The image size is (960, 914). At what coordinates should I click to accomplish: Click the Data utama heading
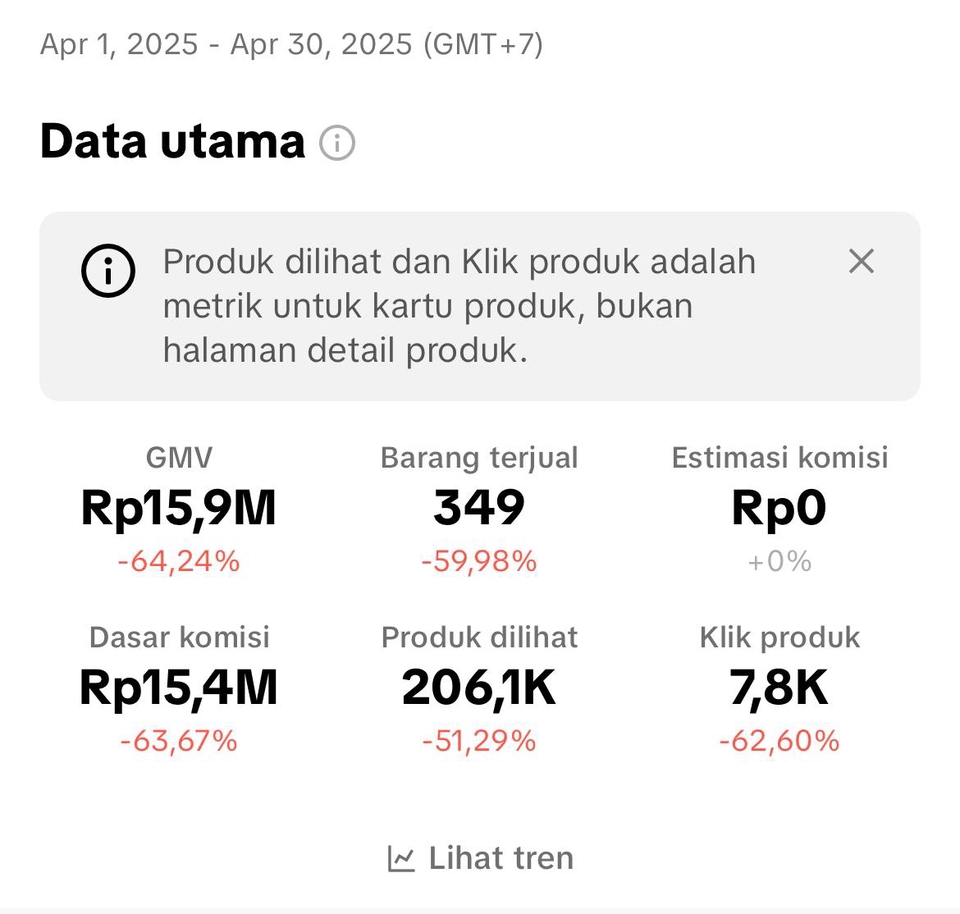[x=172, y=142]
